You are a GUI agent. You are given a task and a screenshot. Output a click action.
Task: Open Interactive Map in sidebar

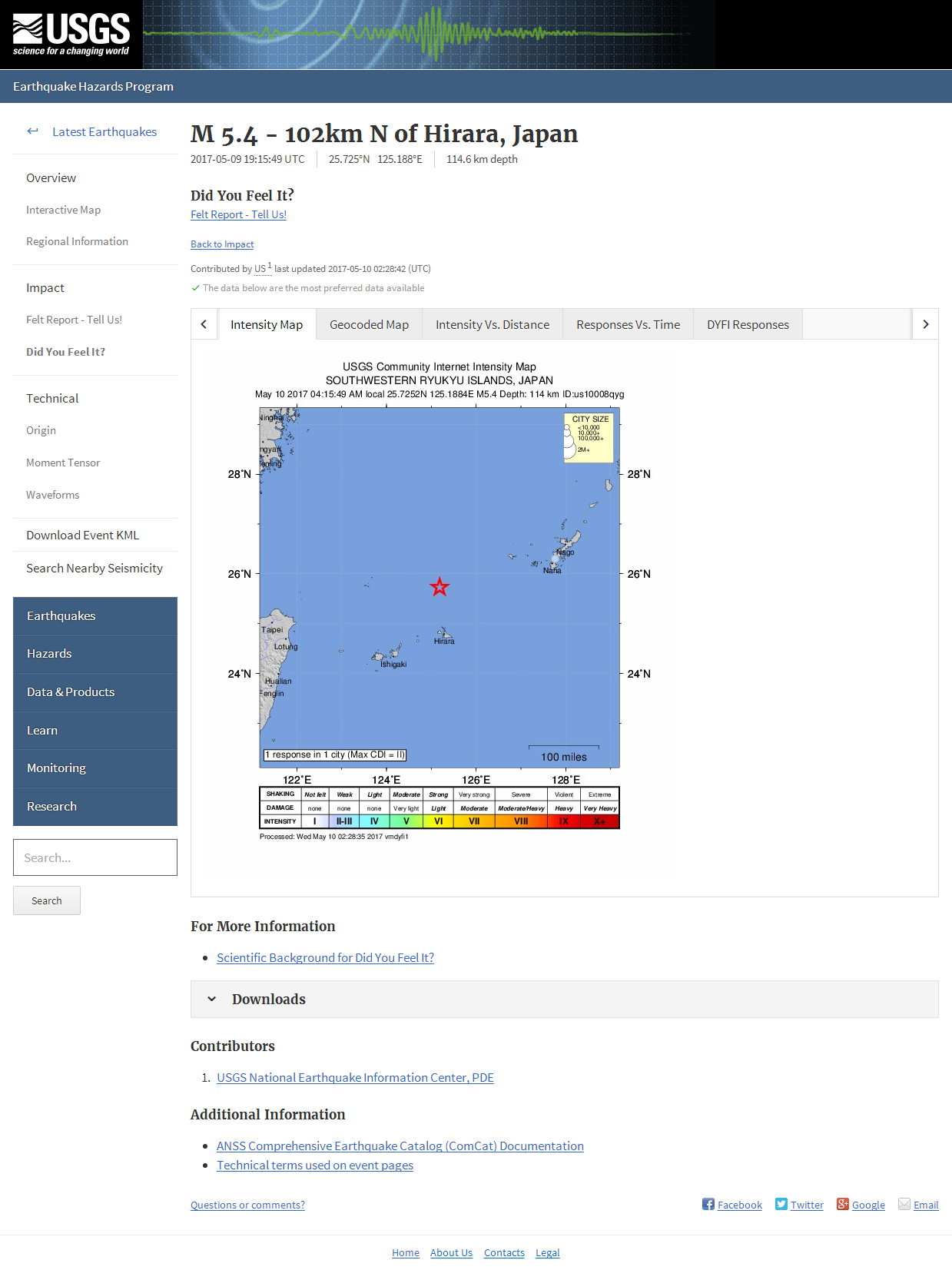click(64, 210)
